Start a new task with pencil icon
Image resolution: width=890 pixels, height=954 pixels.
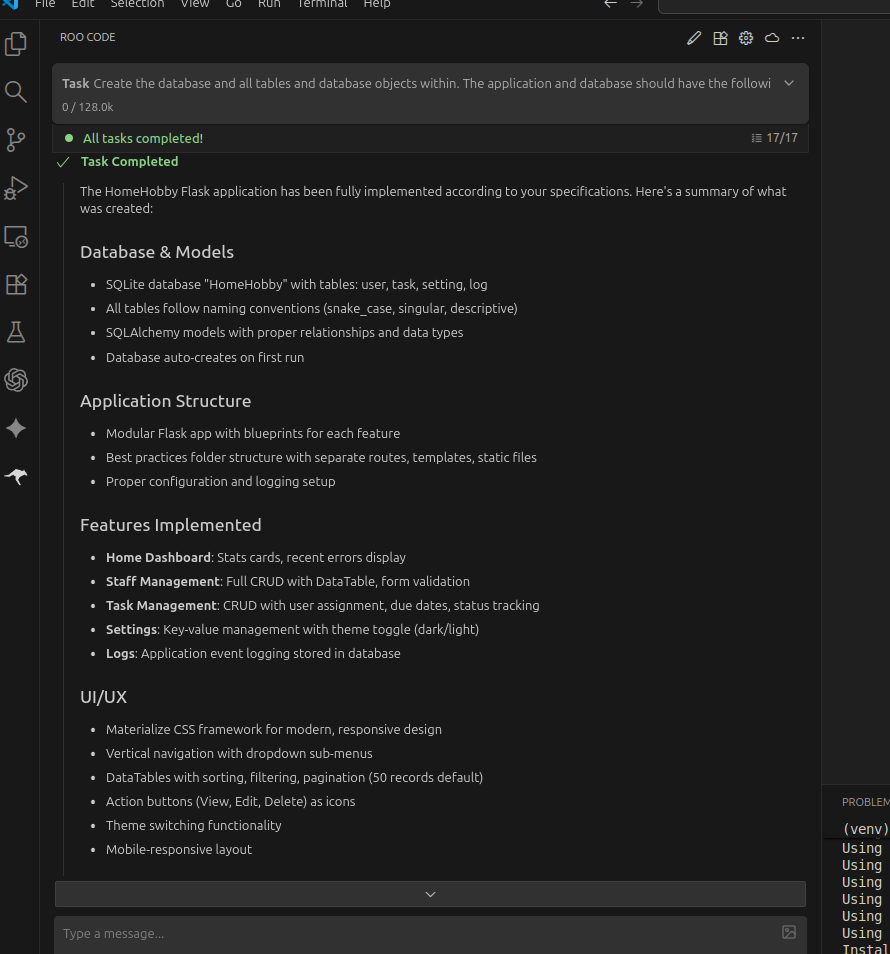[x=694, y=38]
